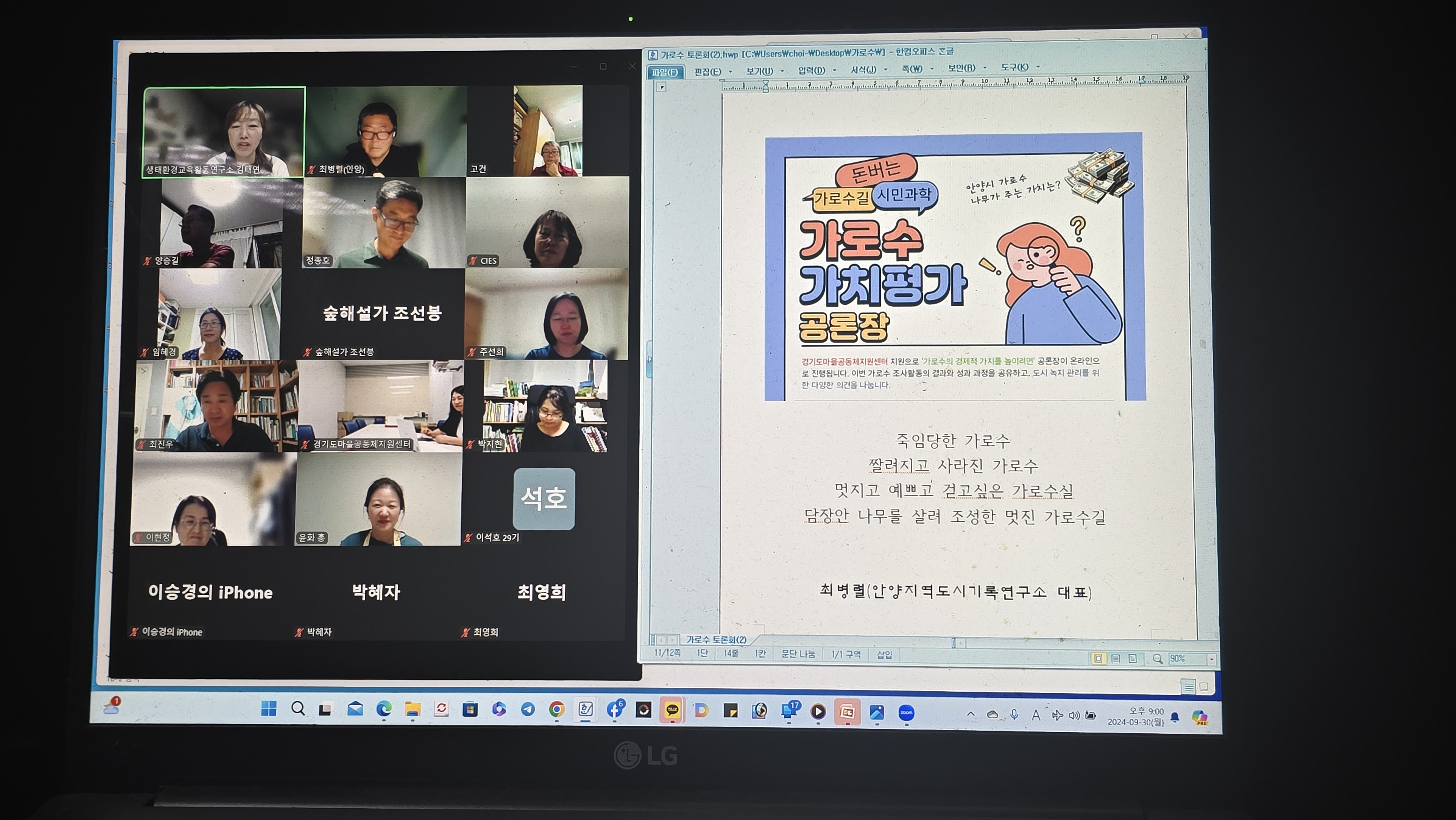Show hidden system tray icons chevron
This screenshot has width=1456, height=820.
970,714
